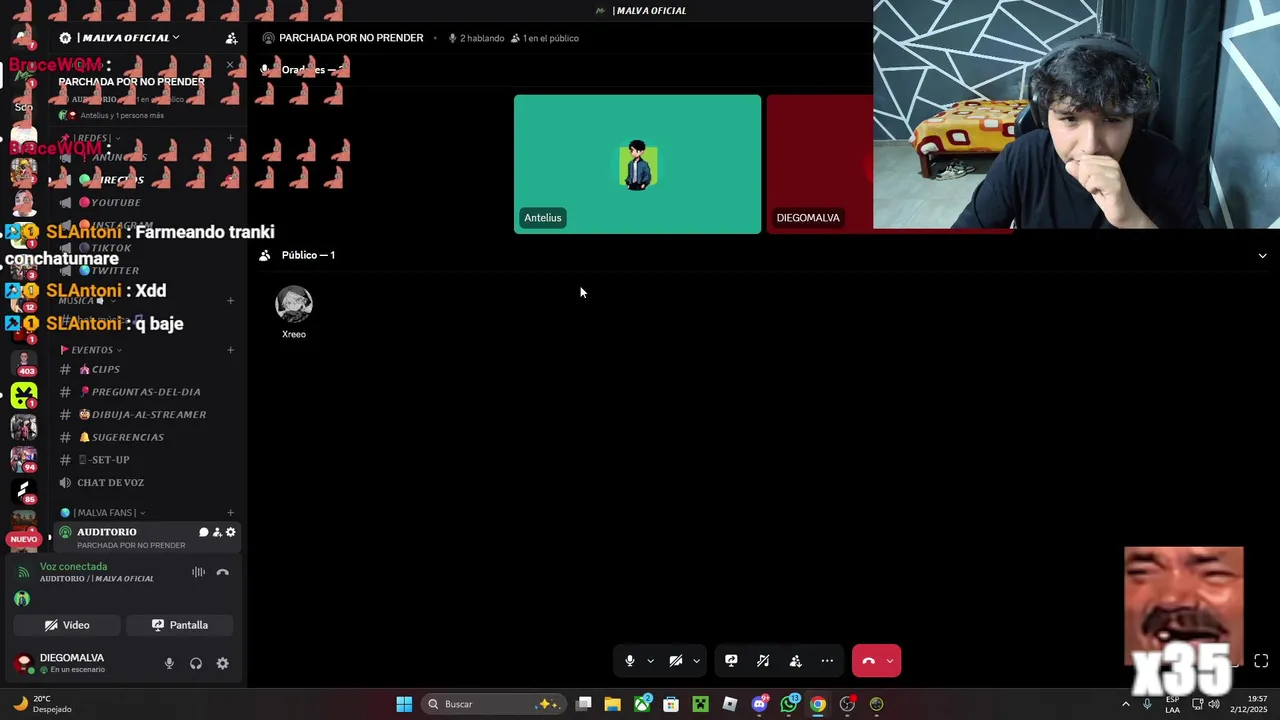Toggle fullscreen icon at bottom right
This screenshot has width=1280, height=720.
(1261, 661)
